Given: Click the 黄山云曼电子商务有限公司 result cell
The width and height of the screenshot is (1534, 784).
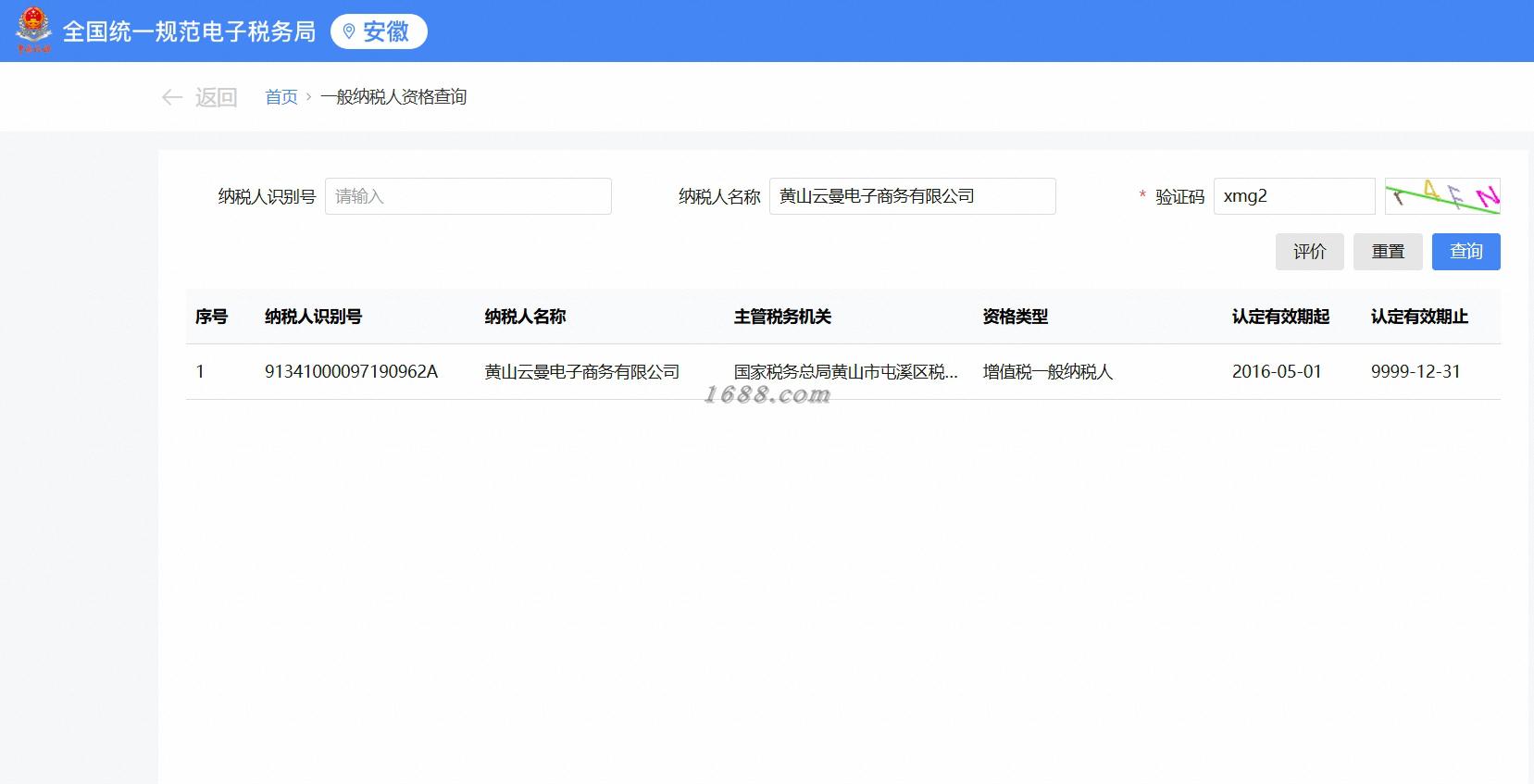Looking at the screenshot, I should (582, 372).
